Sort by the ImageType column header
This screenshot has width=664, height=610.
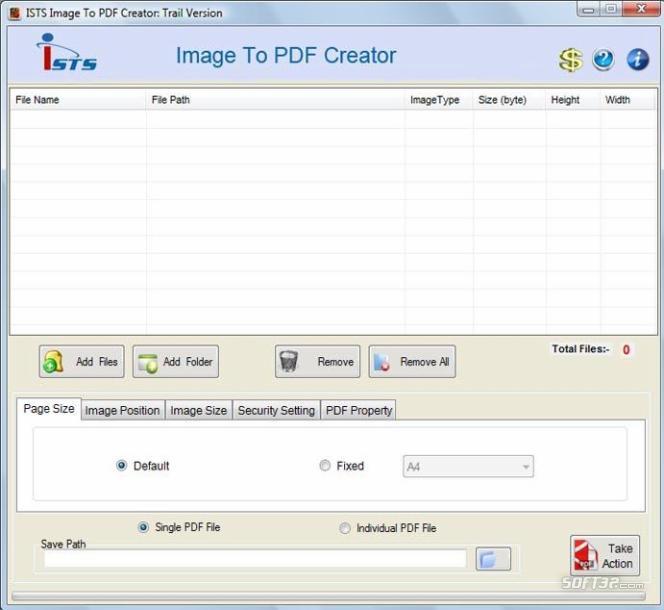pyautogui.click(x=439, y=100)
